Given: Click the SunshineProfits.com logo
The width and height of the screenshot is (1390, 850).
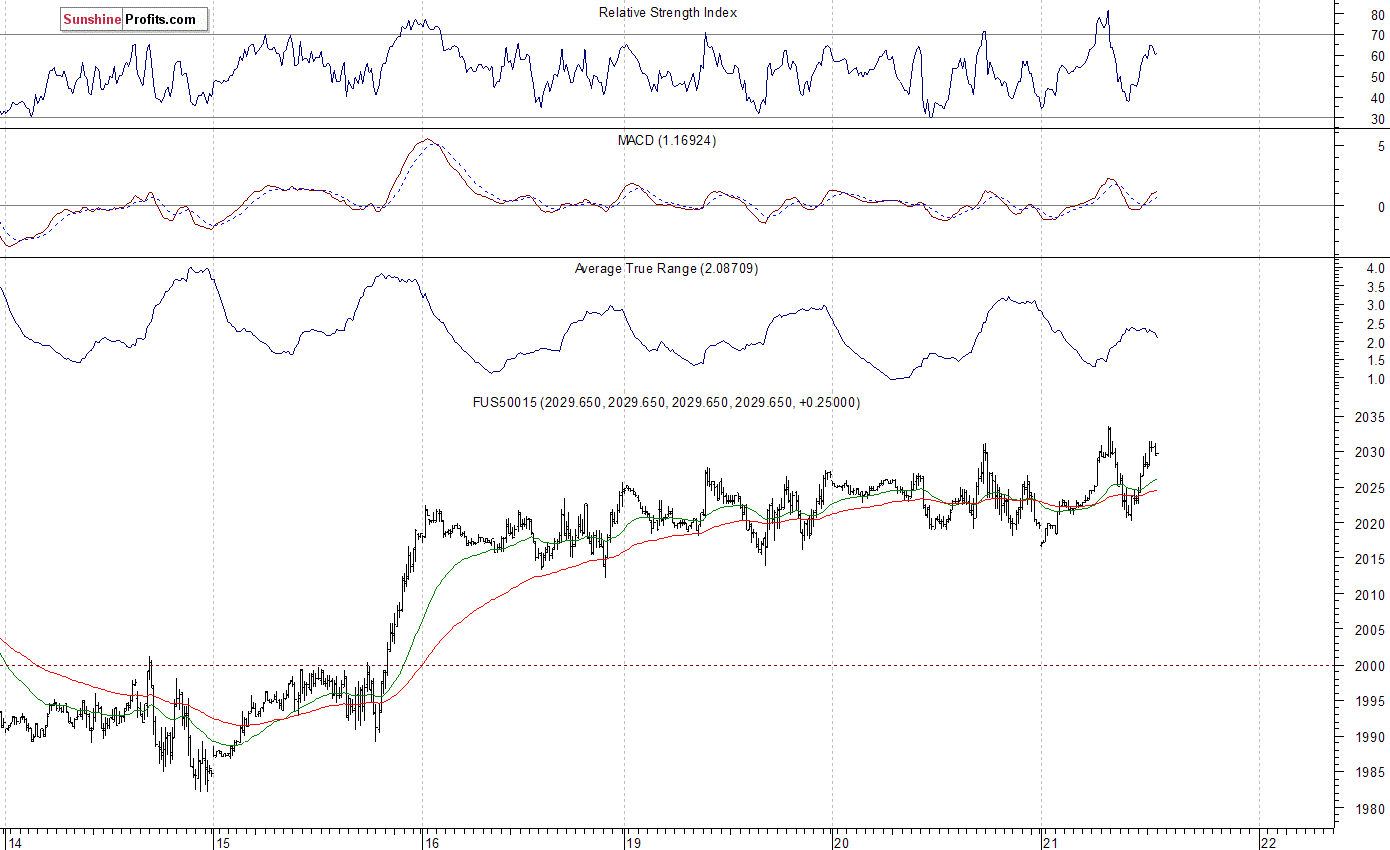Looking at the screenshot, I should 134,19.
